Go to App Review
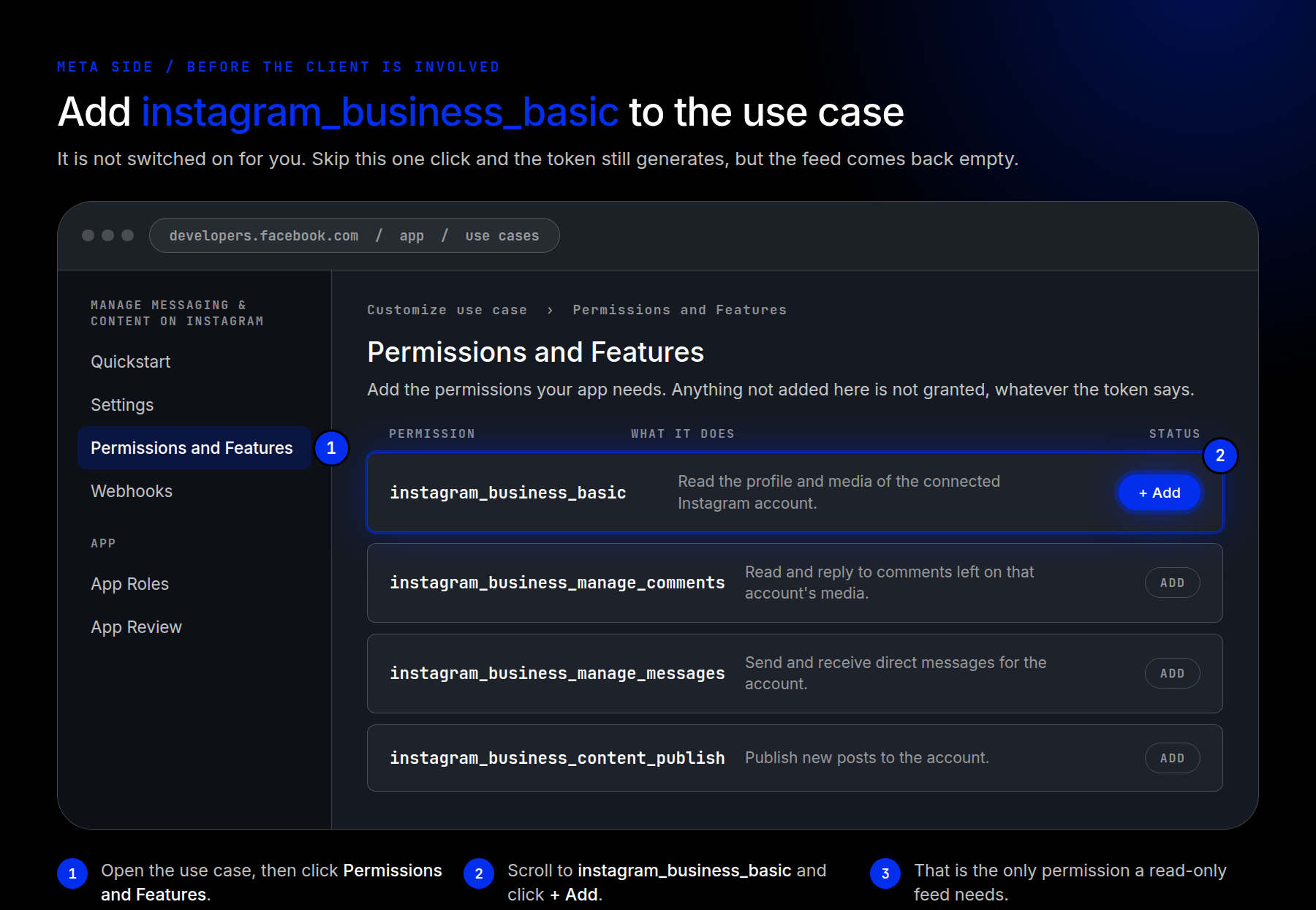Image resolution: width=1316 pixels, height=910 pixels. click(x=136, y=627)
